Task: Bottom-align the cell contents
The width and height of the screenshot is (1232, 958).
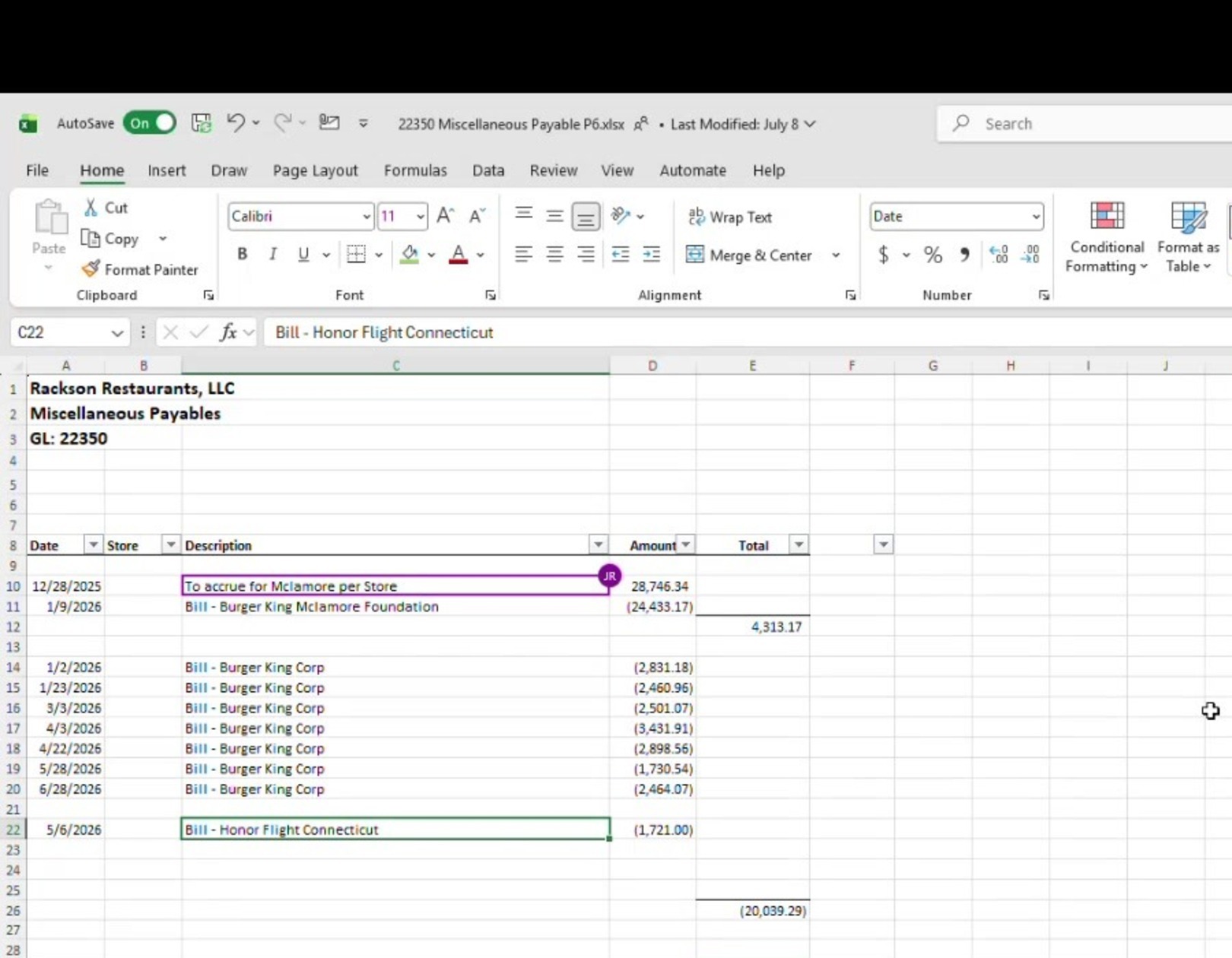Action: 586,217
